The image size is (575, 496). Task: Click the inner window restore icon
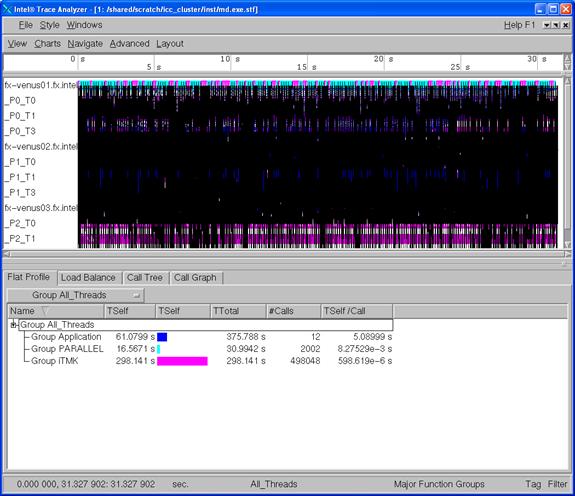(556, 25)
